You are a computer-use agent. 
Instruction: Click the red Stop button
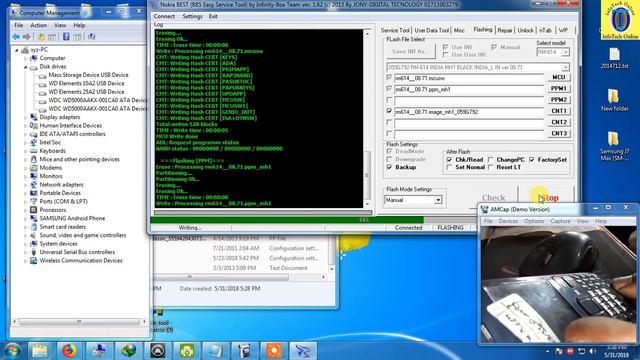547,198
